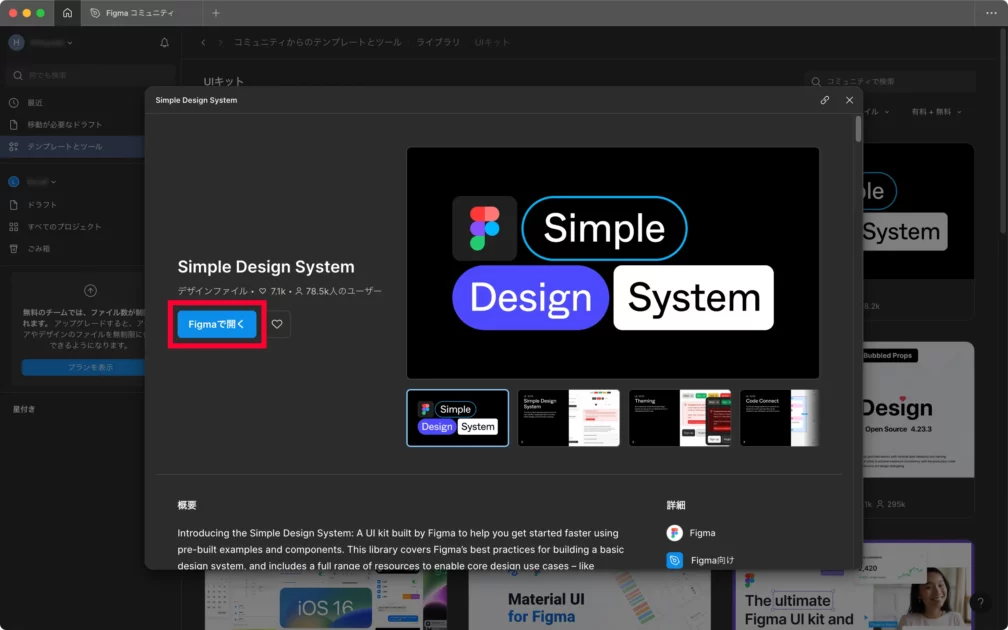This screenshot has height=630, width=1008.
Task: Click the help question mark button
Action: pyautogui.click(x=980, y=602)
